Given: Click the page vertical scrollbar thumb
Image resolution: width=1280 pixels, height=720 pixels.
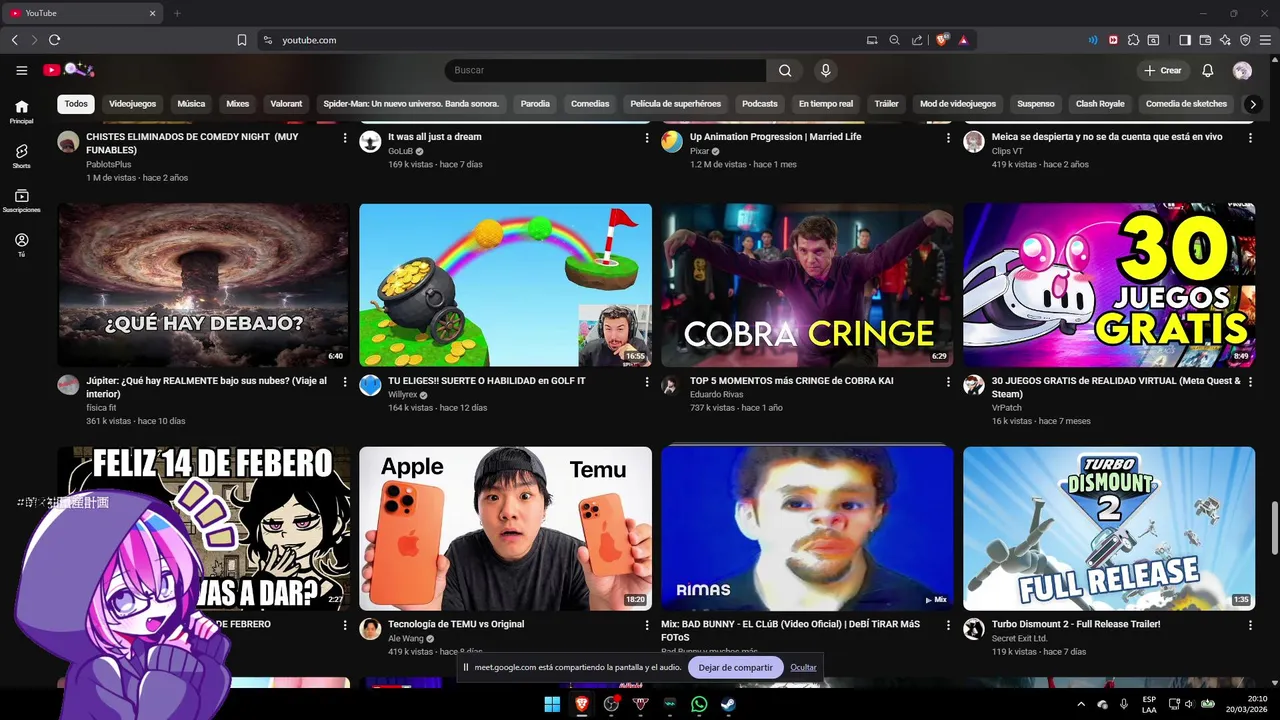Looking at the screenshot, I should pyautogui.click(x=1274, y=527).
